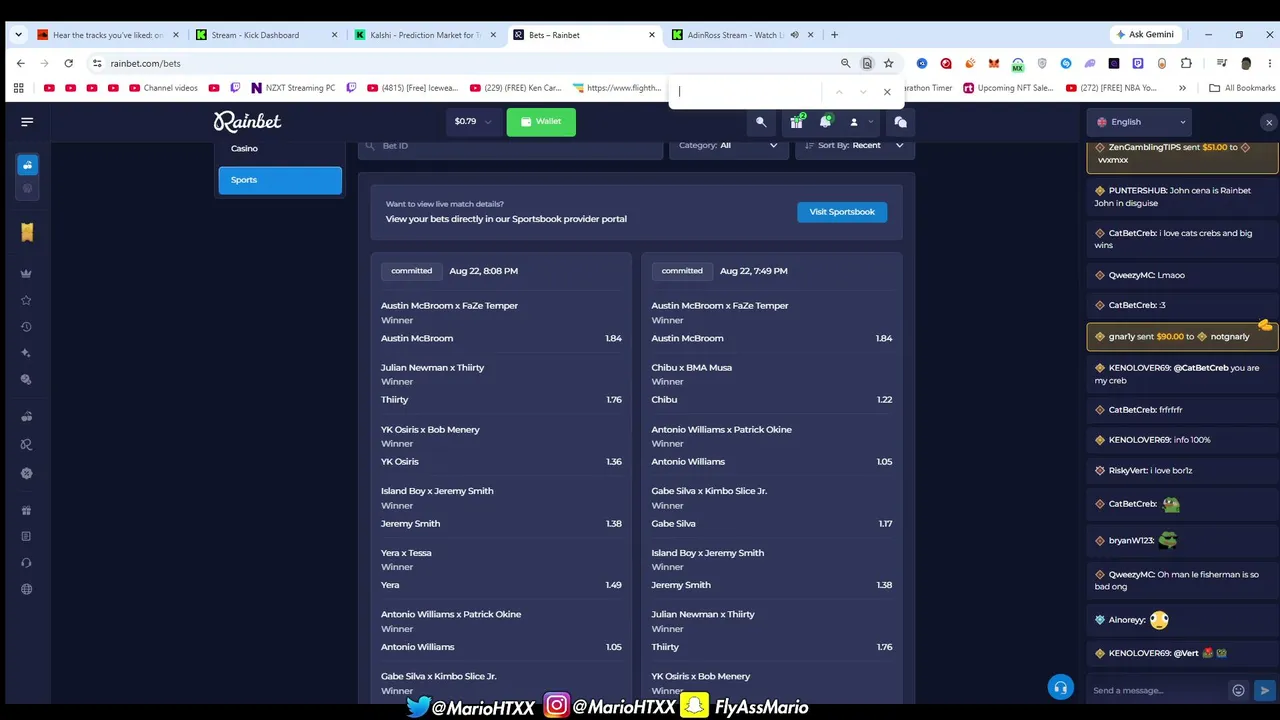The width and height of the screenshot is (1280, 720).
Task: Click the committed badge on 8:08 PM bet
Action: (412, 271)
